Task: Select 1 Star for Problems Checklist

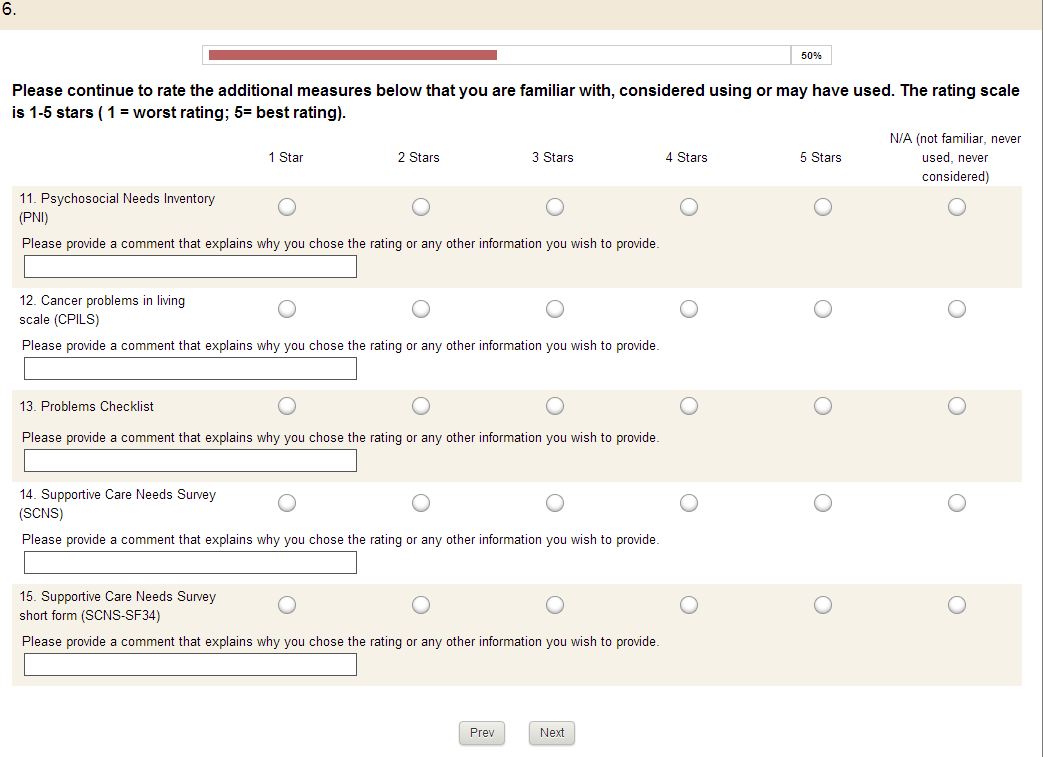Action: pos(287,406)
